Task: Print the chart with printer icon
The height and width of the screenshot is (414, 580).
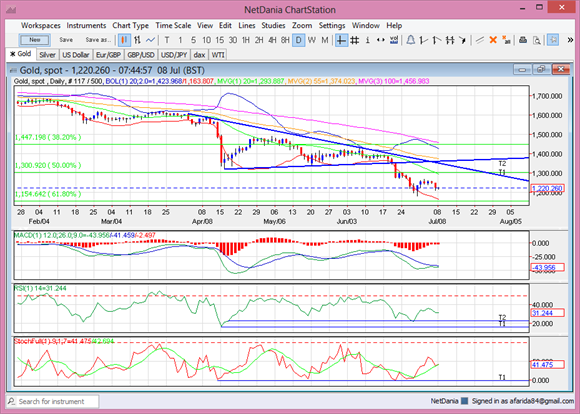Action: click(x=523, y=40)
